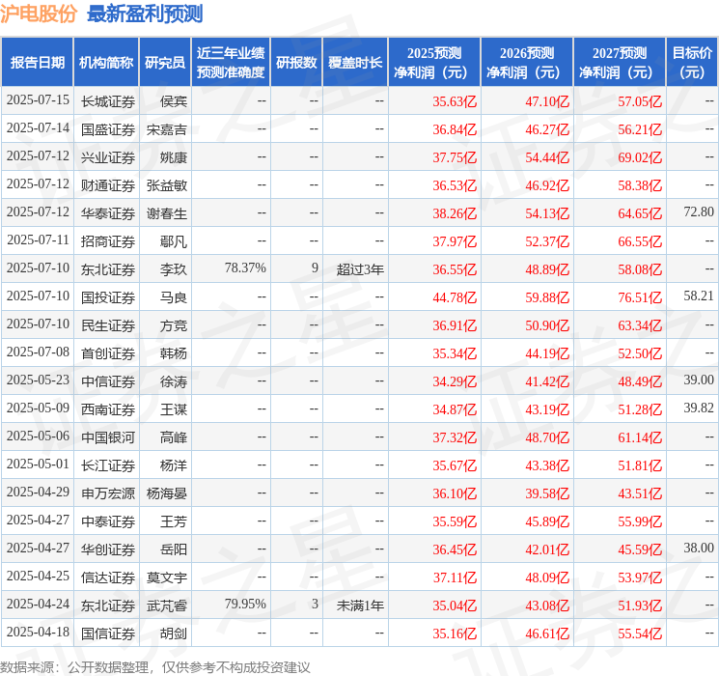Select the 机构简称 column header
719x676 pixels.
click(106, 62)
